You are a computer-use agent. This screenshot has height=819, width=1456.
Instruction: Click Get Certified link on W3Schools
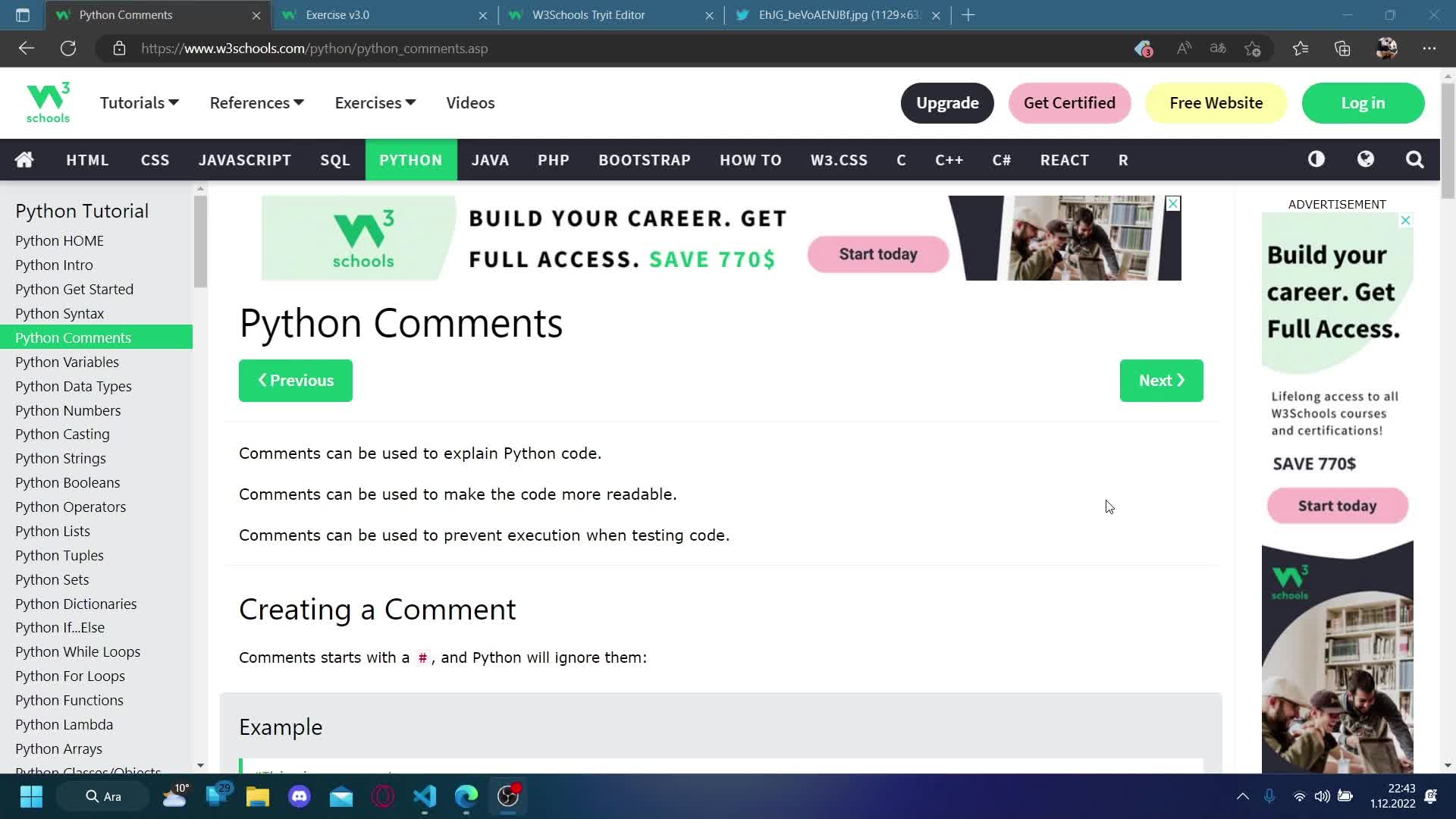tap(1068, 103)
